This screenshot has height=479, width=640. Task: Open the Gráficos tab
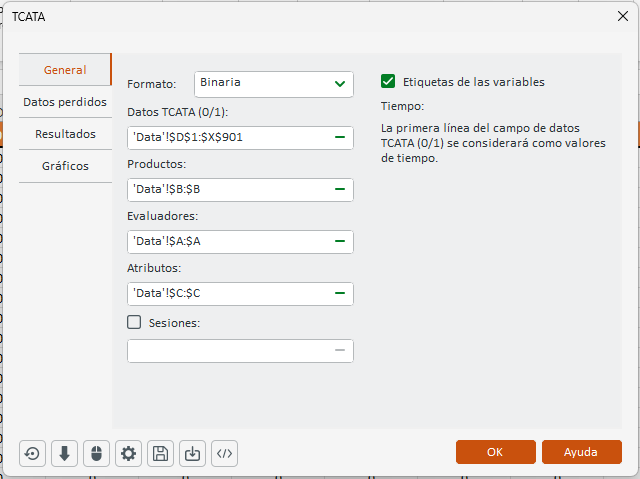(65, 166)
